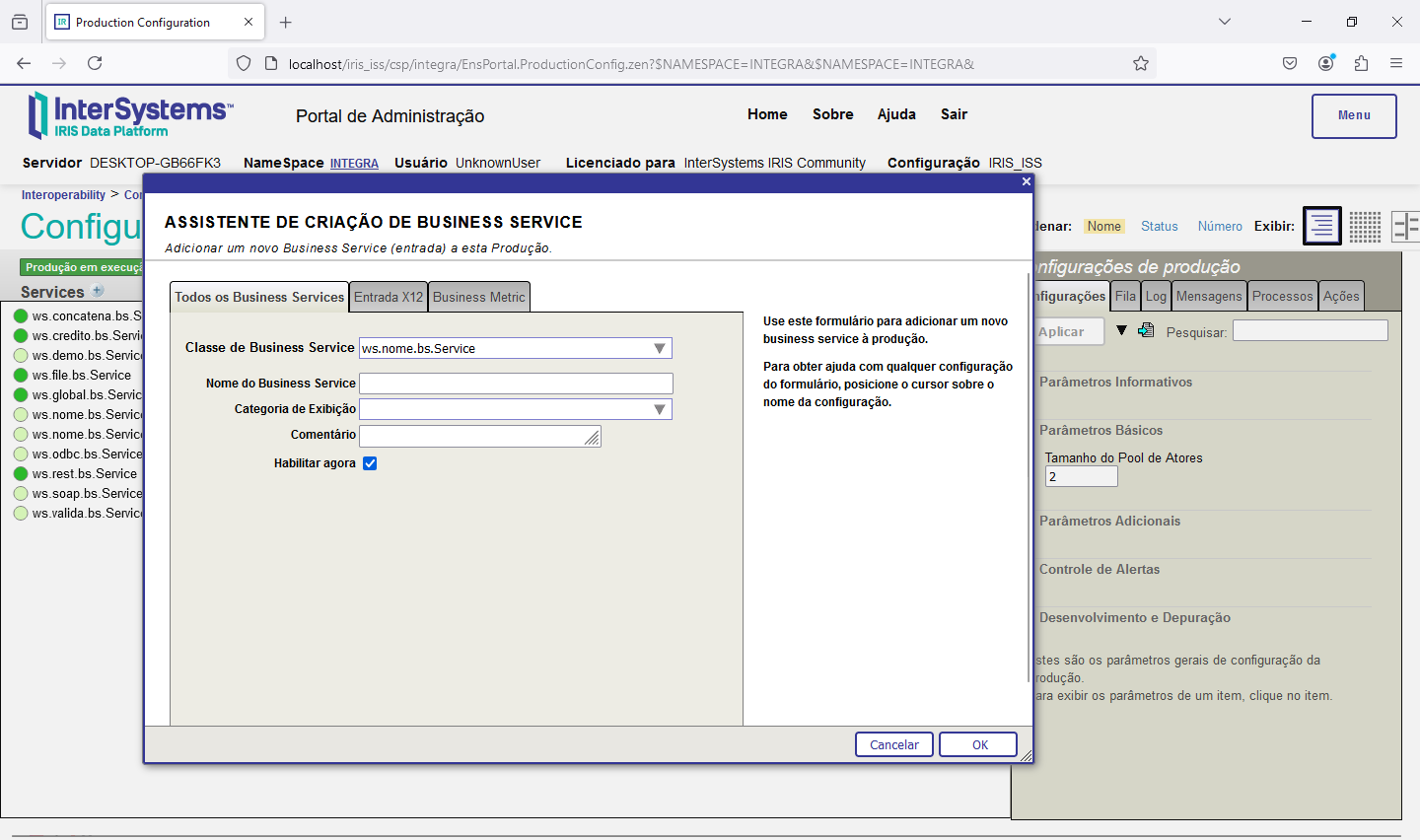Click the Nome do Business Service field
This screenshot has width=1420, height=840.
tap(516, 384)
